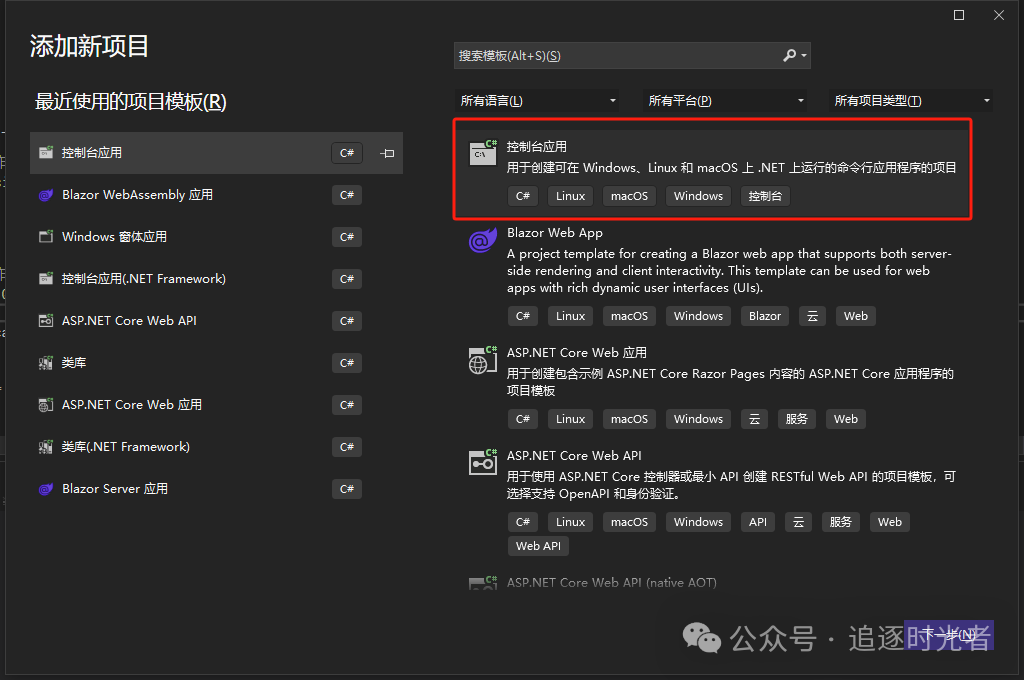This screenshot has width=1024, height=680.
Task: Click the ASP.NET Core Web 应用 template icon
Action: [x=482, y=360]
